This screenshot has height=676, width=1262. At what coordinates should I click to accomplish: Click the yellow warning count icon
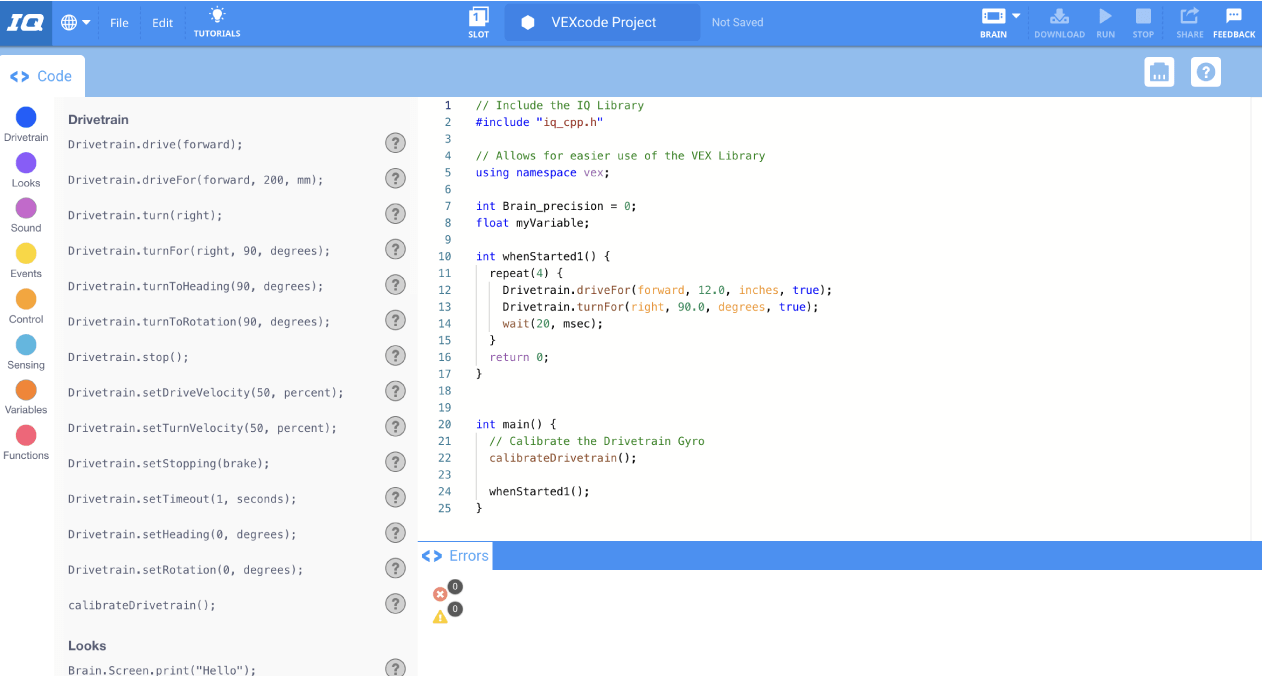coord(440,617)
